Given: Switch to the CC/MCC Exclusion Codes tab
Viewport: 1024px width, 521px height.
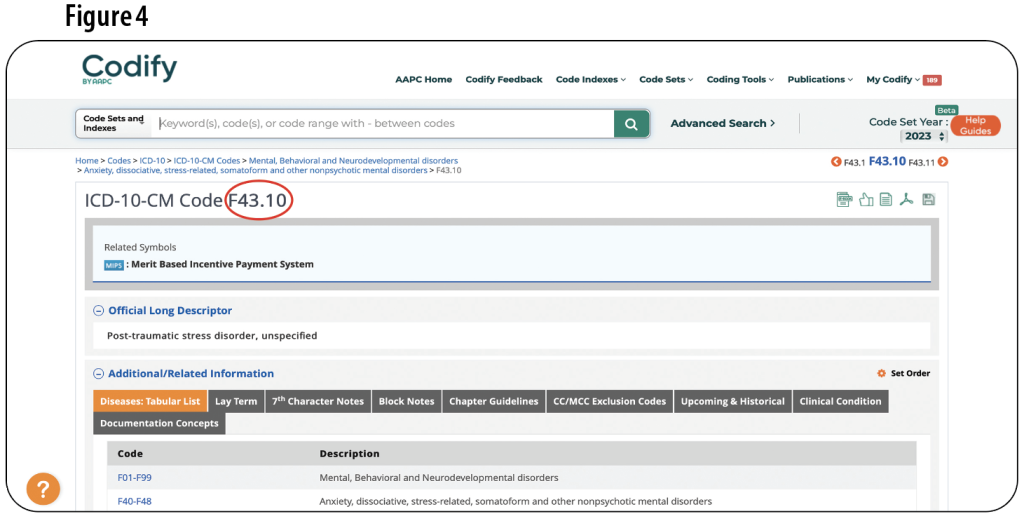Looking at the screenshot, I should click(x=609, y=402).
